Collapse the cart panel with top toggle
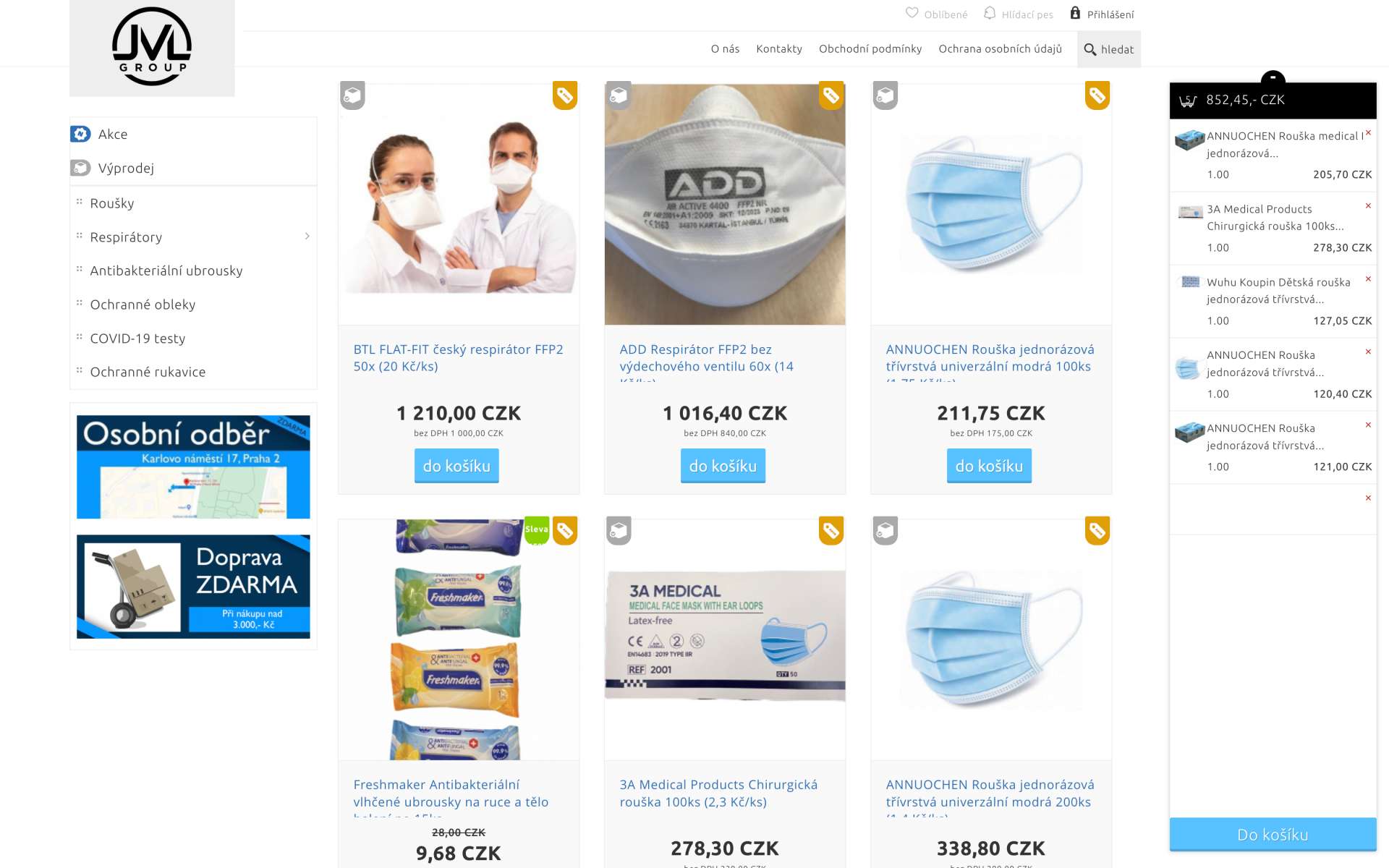This screenshot has width=1389, height=868. pos(1273,77)
